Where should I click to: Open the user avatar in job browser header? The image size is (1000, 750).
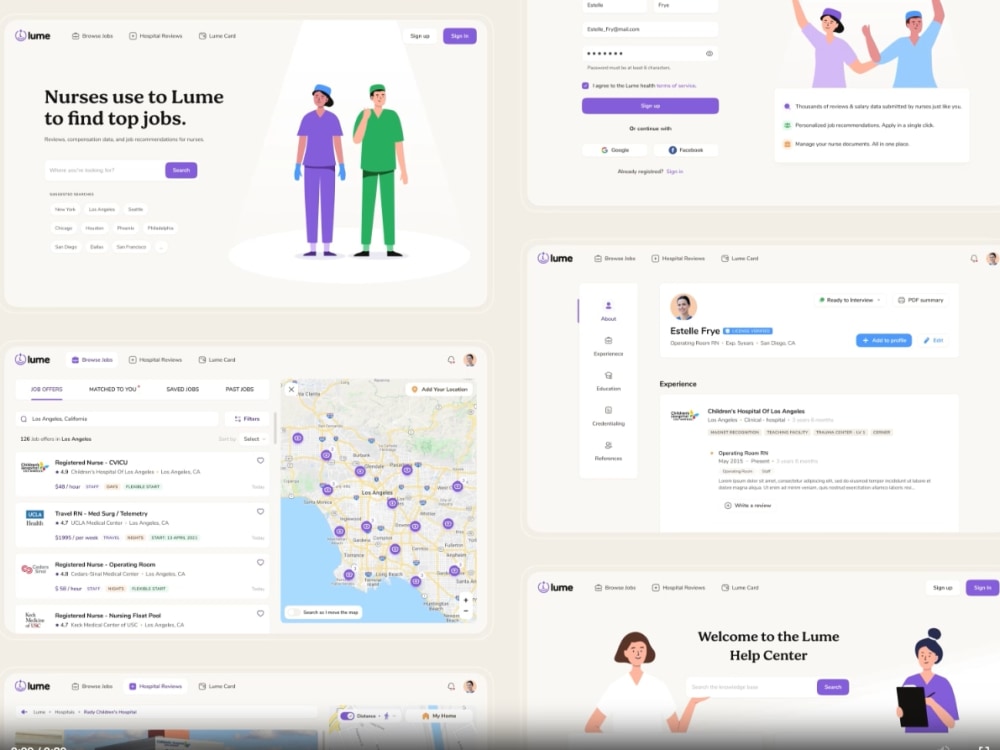pyautogui.click(x=470, y=360)
